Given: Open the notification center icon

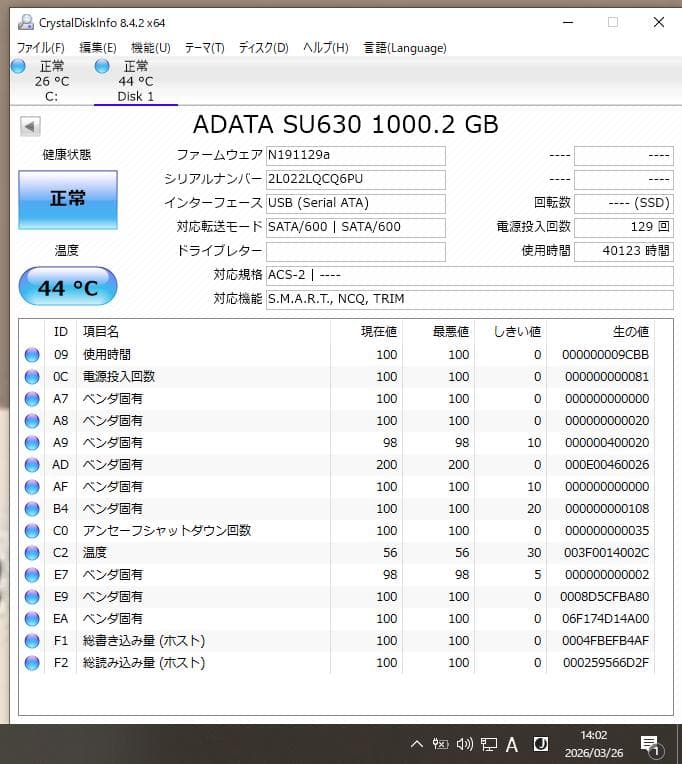Looking at the screenshot, I should click(651, 745).
